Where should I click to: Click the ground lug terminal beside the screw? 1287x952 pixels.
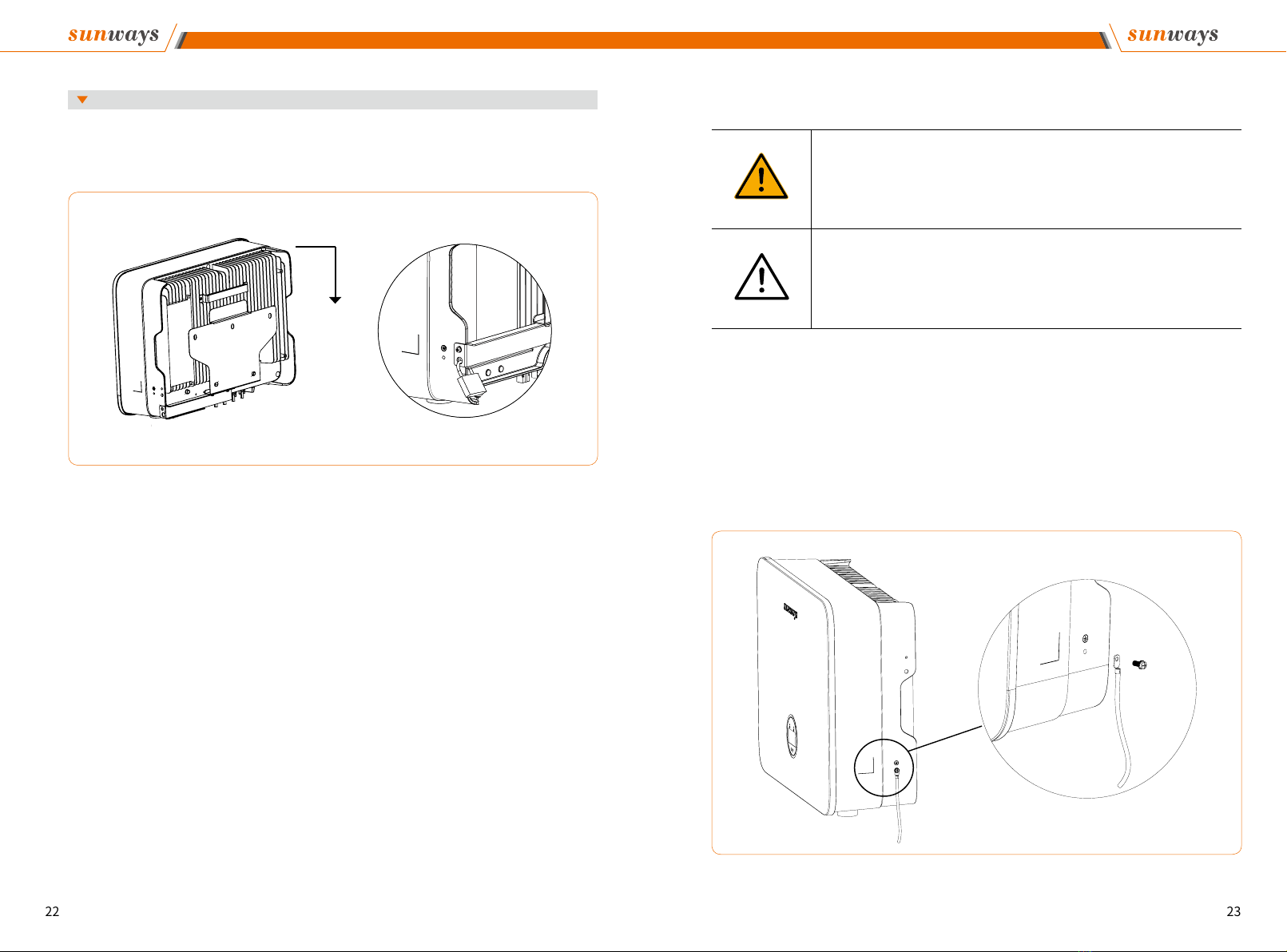[x=1117, y=662]
